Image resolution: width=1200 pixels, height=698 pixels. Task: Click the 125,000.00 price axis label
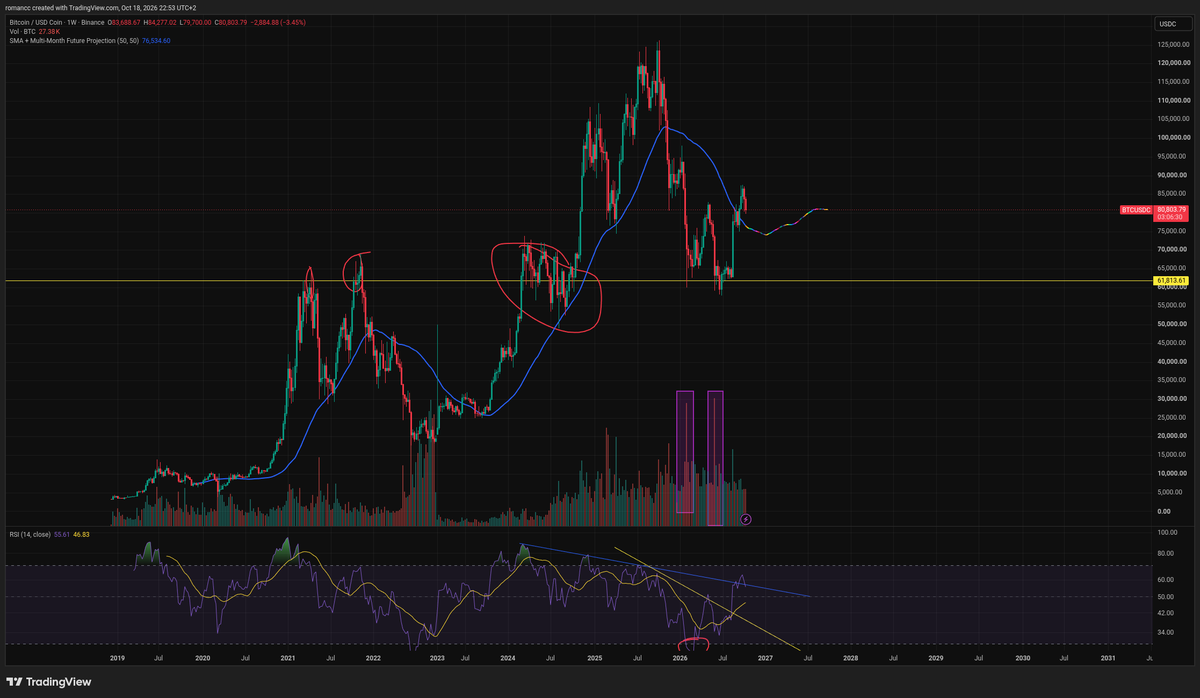tap(1172, 45)
